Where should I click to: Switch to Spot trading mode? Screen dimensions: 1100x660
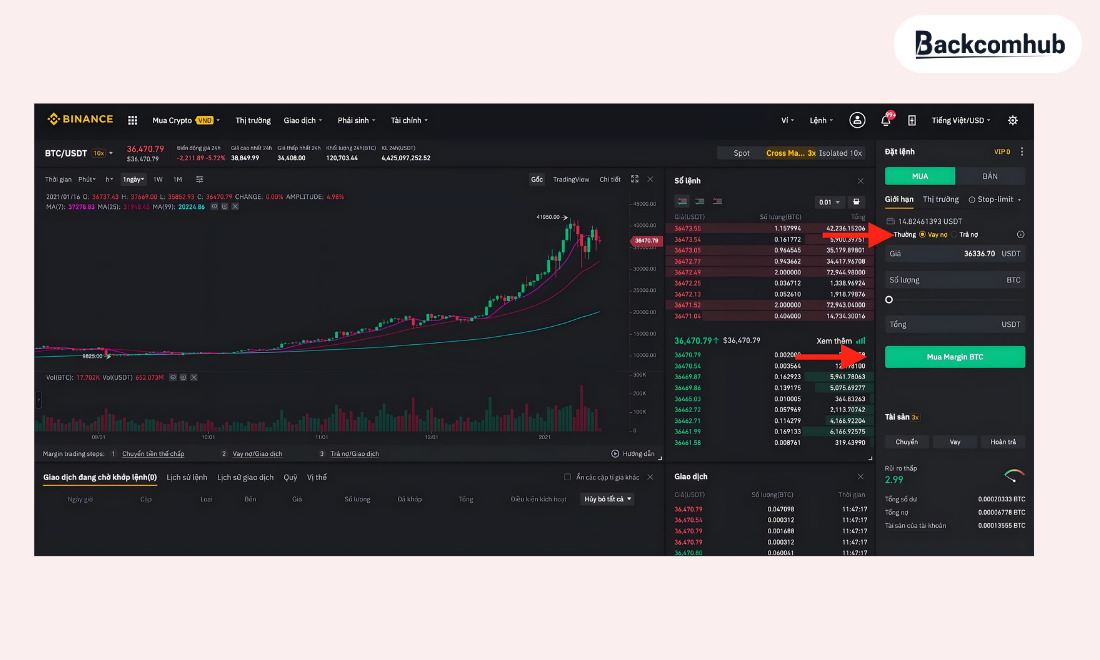[x=742, y=153]
